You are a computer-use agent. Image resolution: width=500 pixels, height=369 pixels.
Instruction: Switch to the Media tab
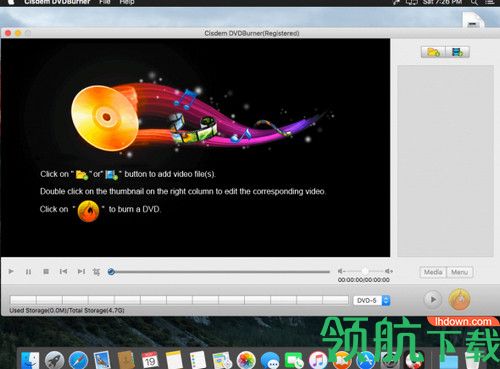[x=433, y=272]
